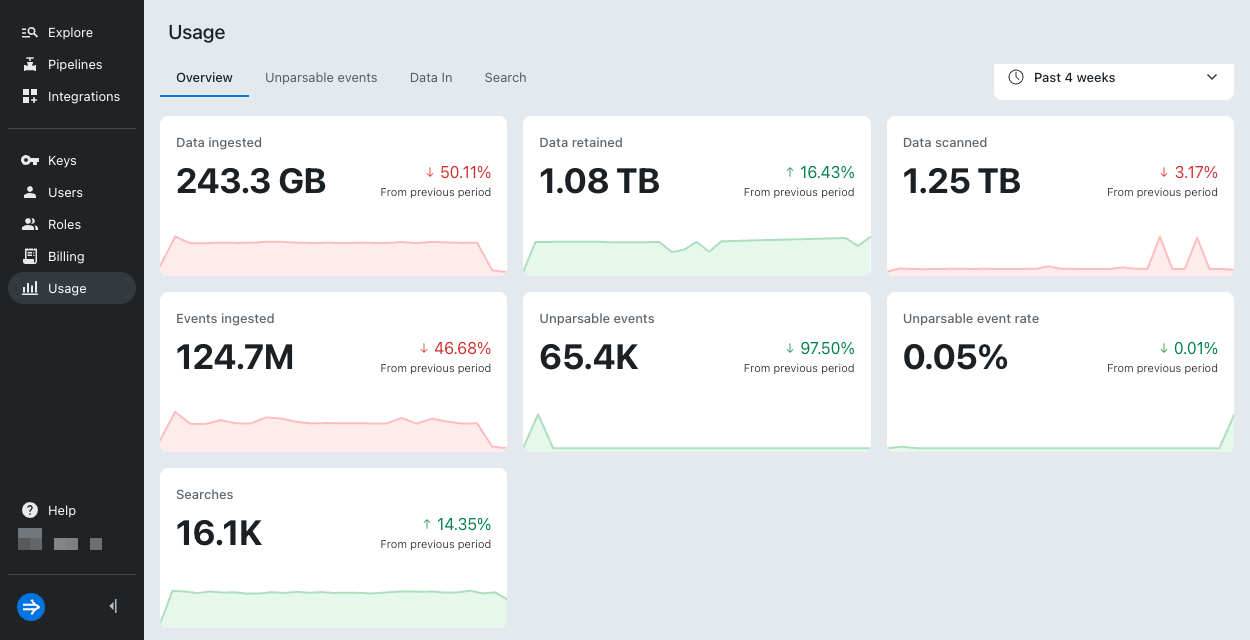Click the Integrations grid icon
This screenshot has width=1250, height=640.
click(30, 97)
